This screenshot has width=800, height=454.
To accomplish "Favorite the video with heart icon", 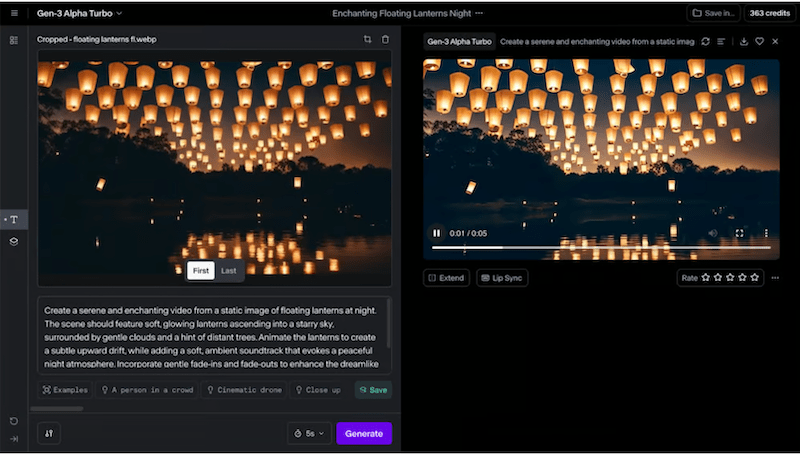I will pos(759,41).
